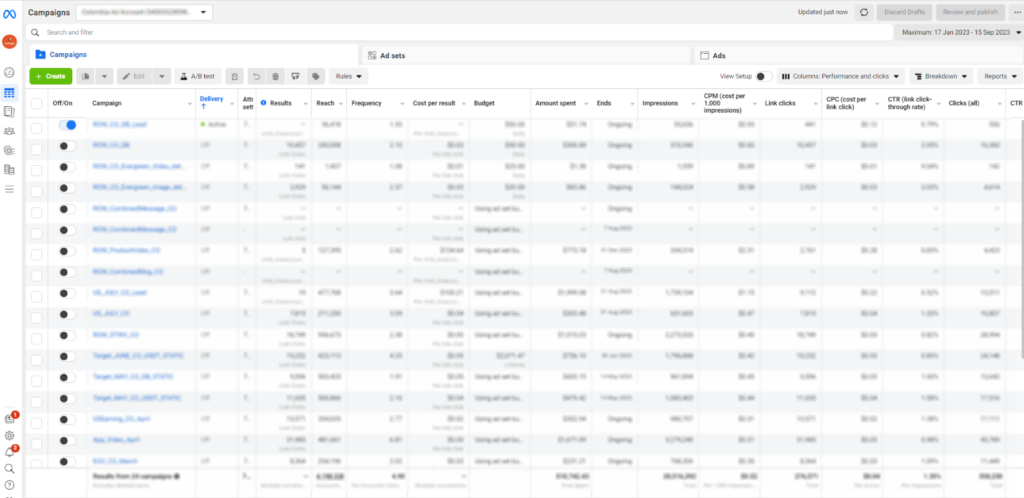Open Account overview gauge icon in sidebar

pyautogui.click(x=9, y=73)
